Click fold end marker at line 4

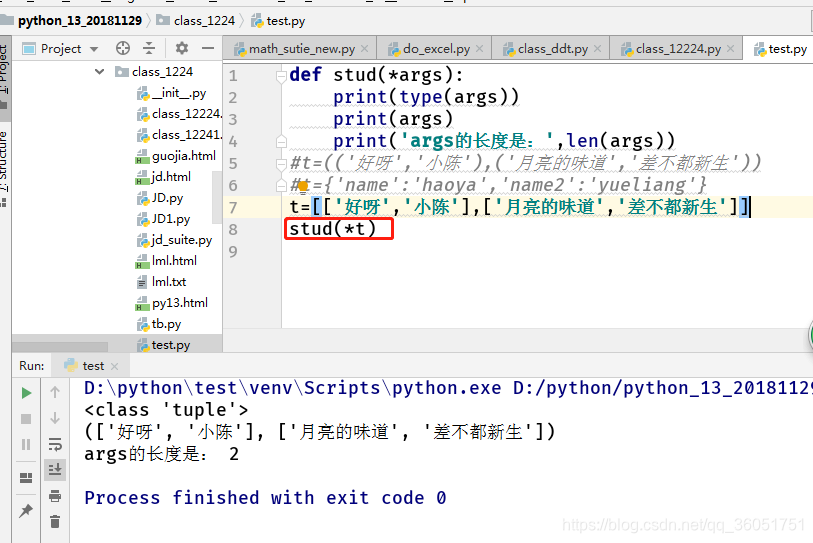click(x=281, y=141)
